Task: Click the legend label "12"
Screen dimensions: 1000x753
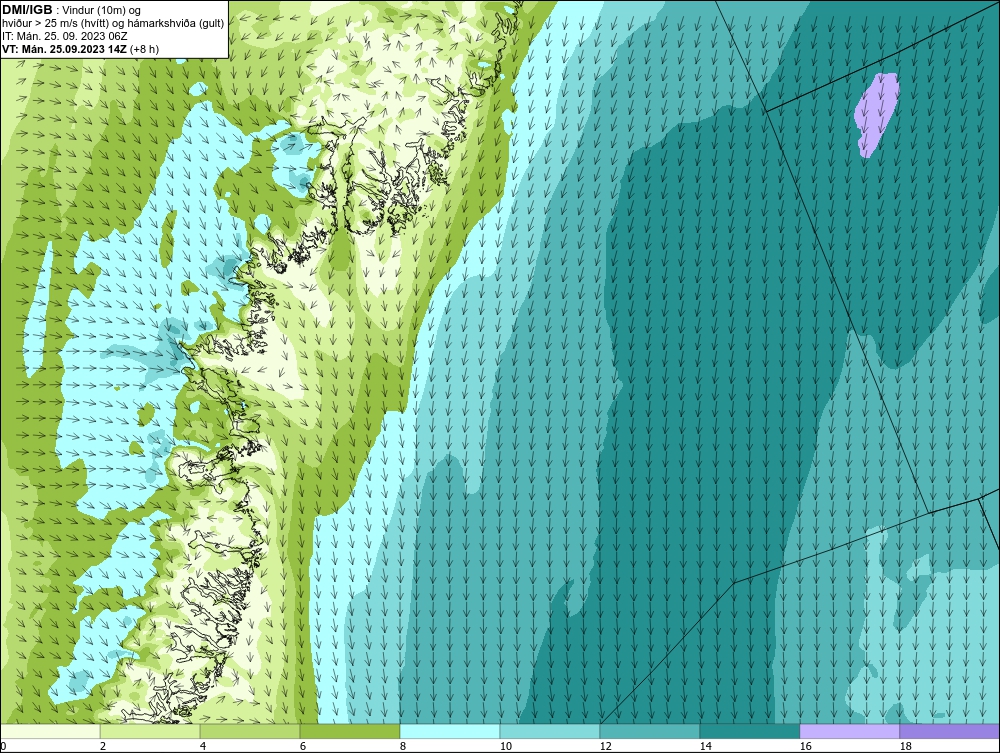Action: 605,746
